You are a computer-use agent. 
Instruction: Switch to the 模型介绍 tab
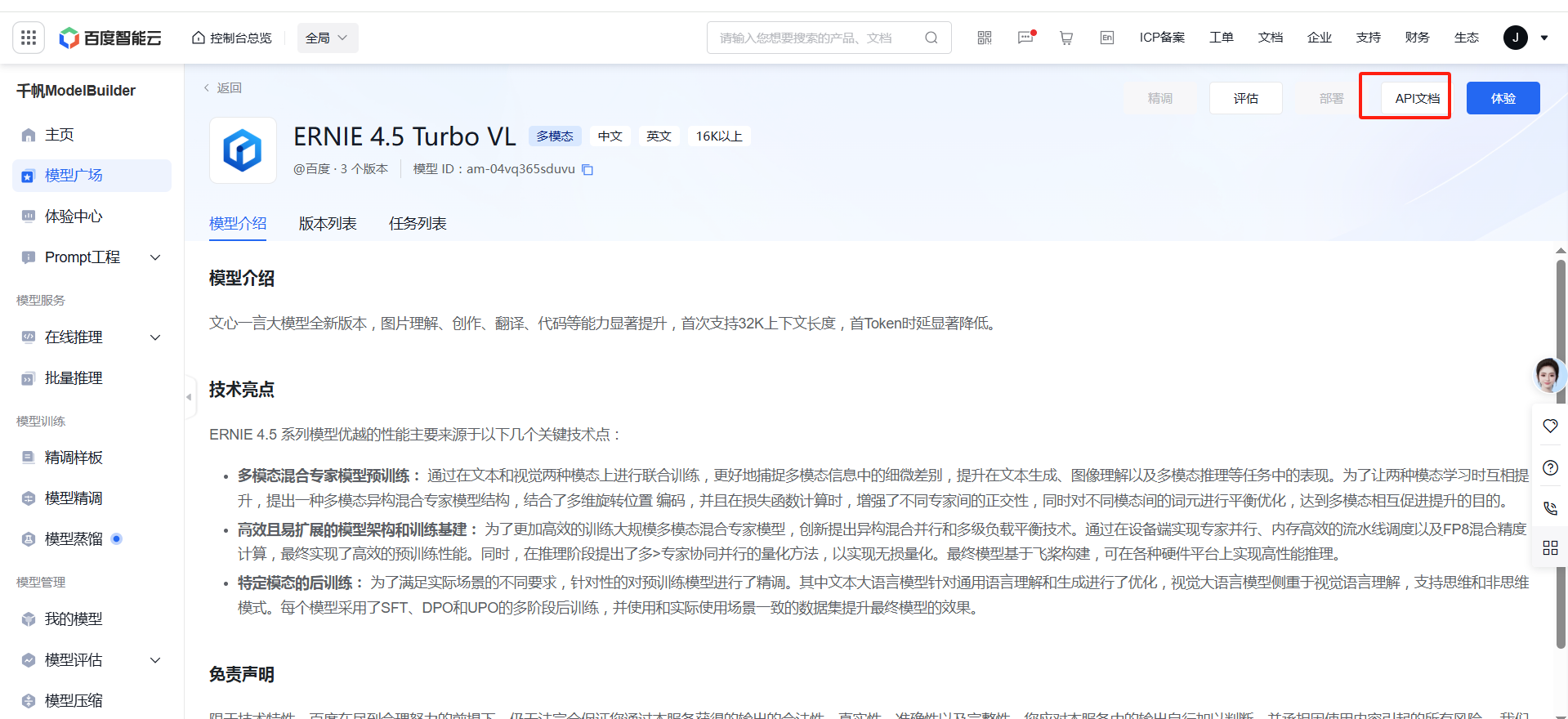(x=238, y=224)
